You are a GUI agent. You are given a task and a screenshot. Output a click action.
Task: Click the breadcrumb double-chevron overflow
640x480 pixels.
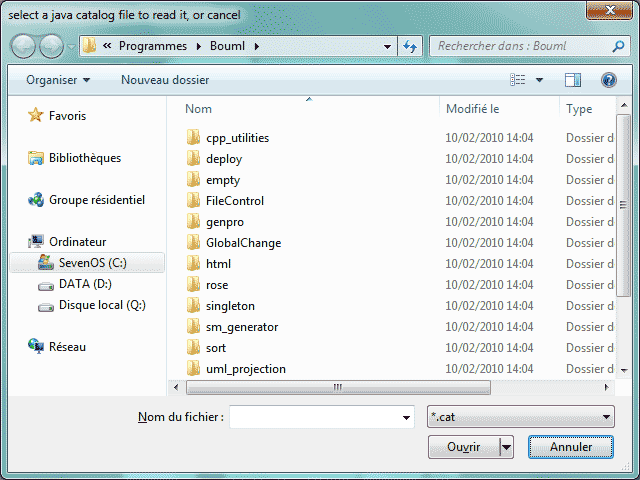107,46
